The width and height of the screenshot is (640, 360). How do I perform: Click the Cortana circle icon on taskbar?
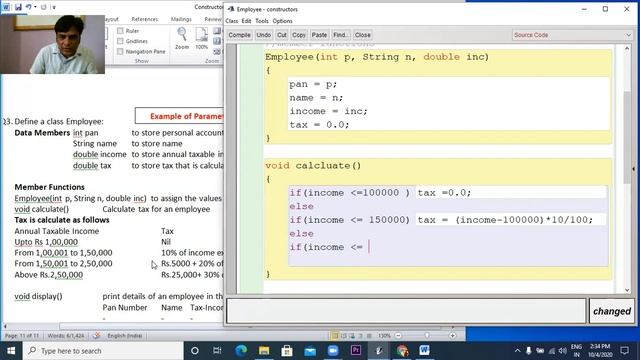pos(195,351)
